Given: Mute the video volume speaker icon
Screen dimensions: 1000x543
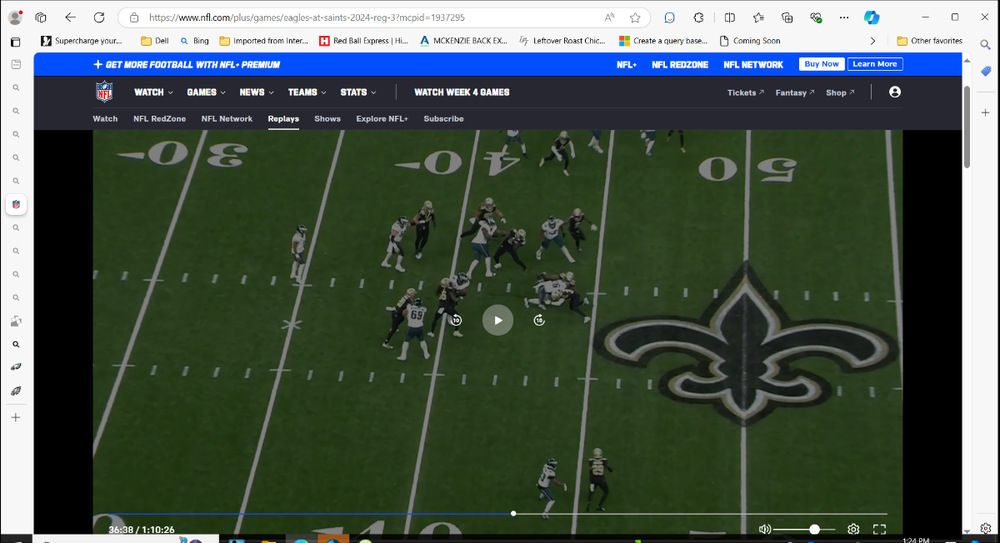Looking at the screenshot, I should pyautogui.click(x=765, y=529).
